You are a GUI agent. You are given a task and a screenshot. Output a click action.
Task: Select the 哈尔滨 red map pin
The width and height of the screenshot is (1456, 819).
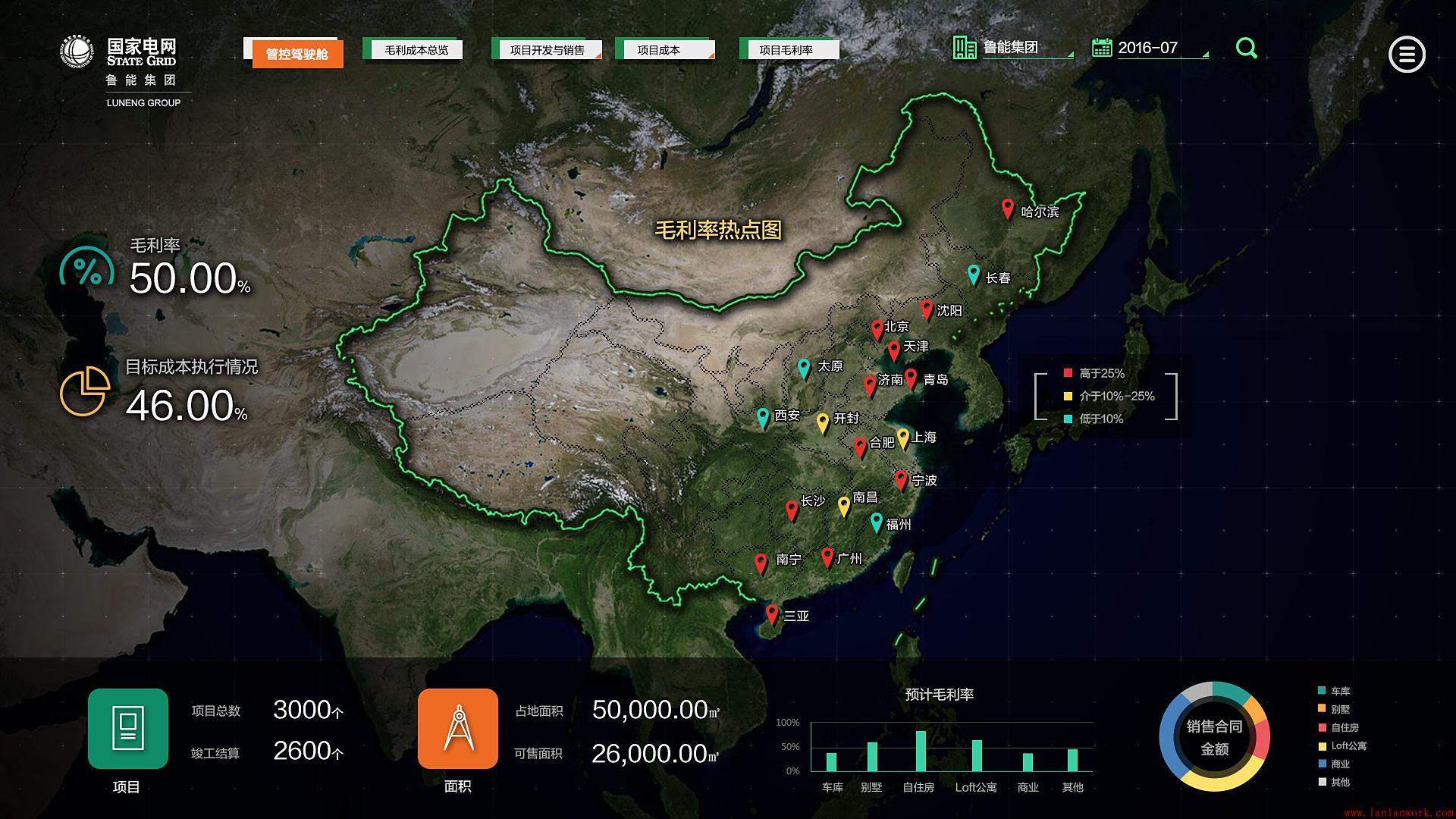pos(1007,209)
